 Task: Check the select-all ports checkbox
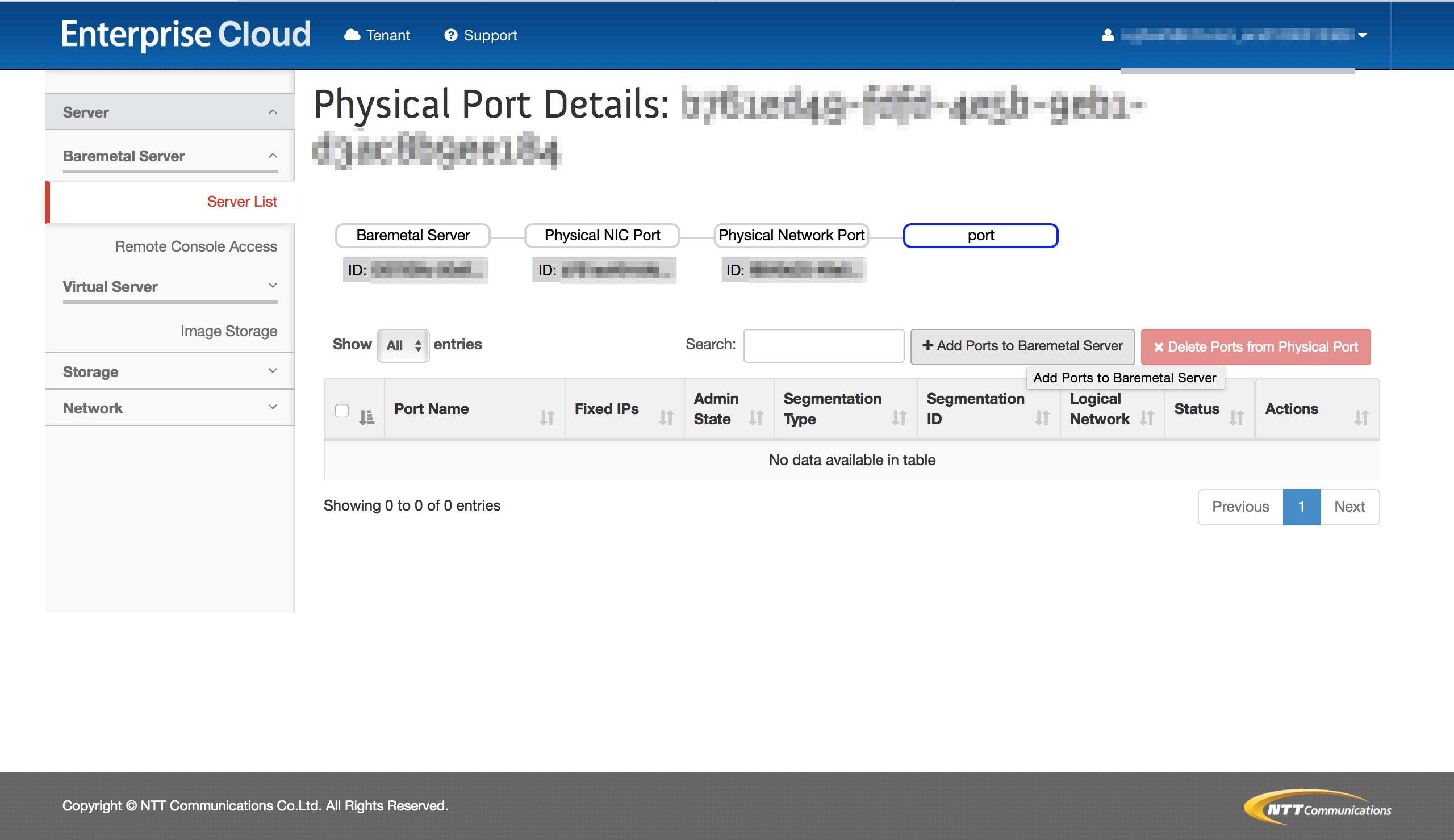(x=341, y=410)
